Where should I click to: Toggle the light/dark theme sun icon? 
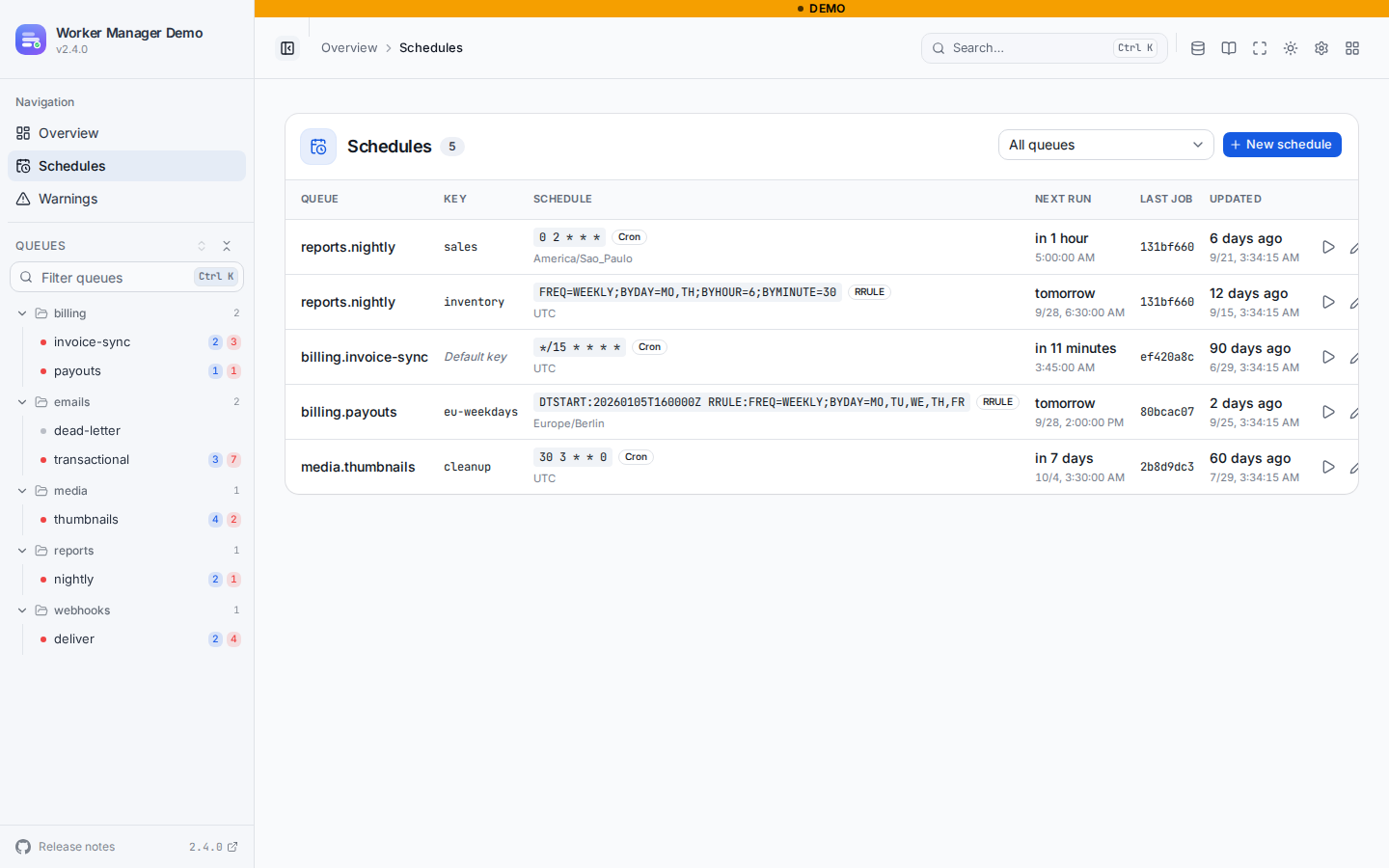click(x=1291, y=48)
